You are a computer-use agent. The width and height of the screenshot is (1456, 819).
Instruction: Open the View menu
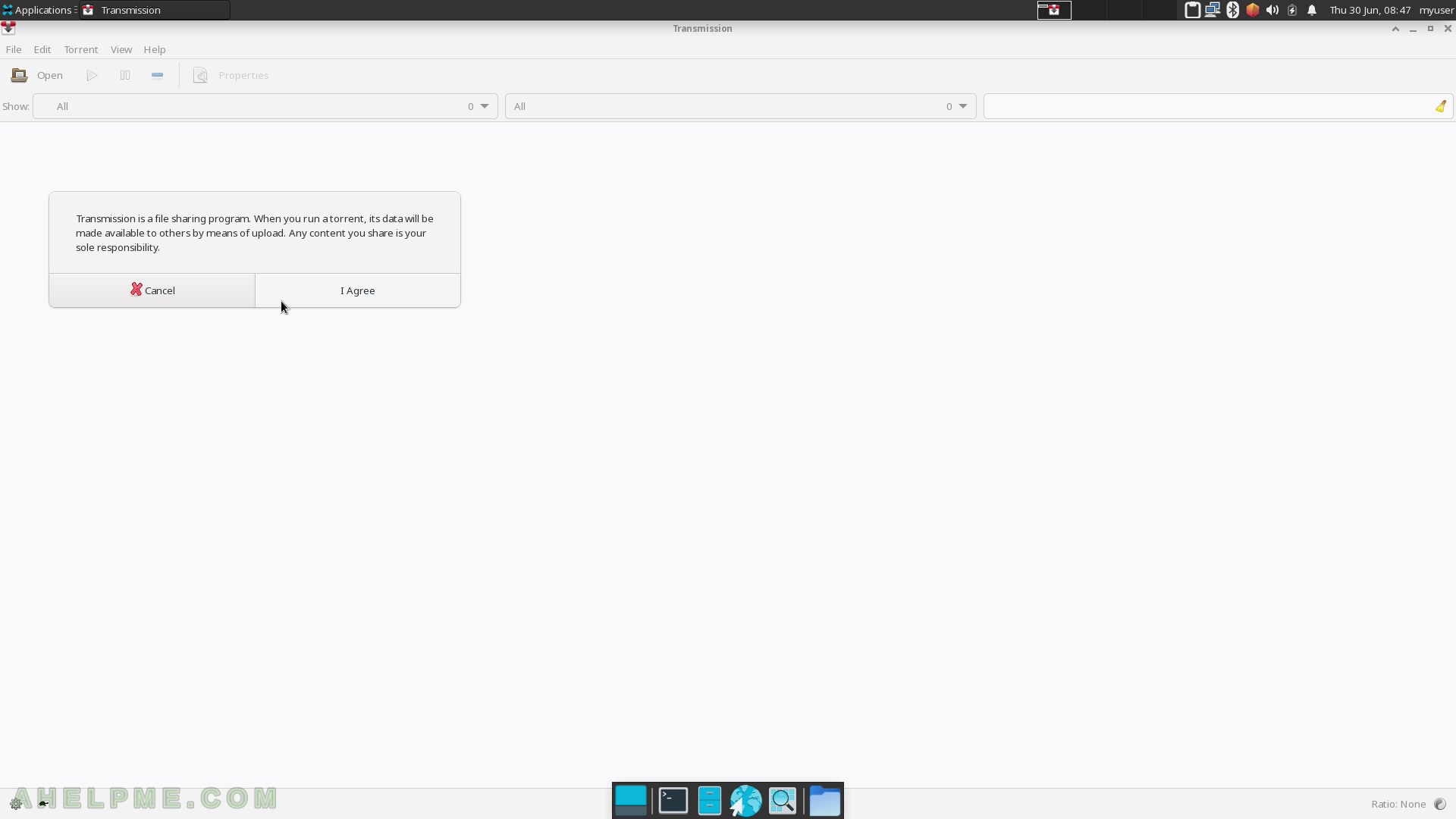pyautogui.click(x=121, y=49)
